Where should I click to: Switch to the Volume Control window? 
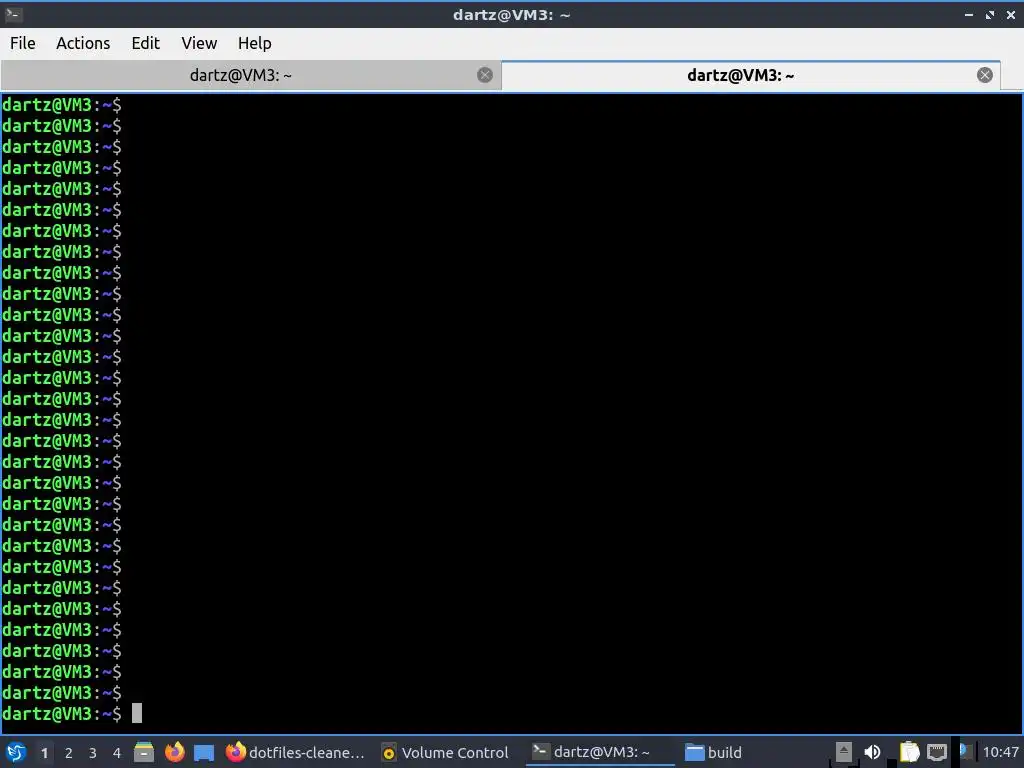point(445,752)
